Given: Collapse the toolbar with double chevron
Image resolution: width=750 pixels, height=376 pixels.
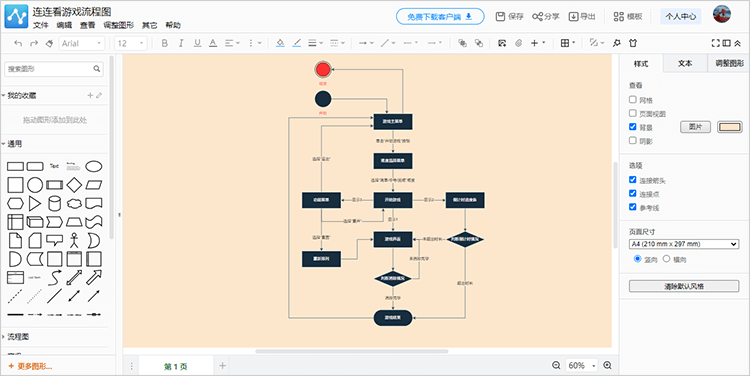Looking at the screenshot, I should point(738,43).
